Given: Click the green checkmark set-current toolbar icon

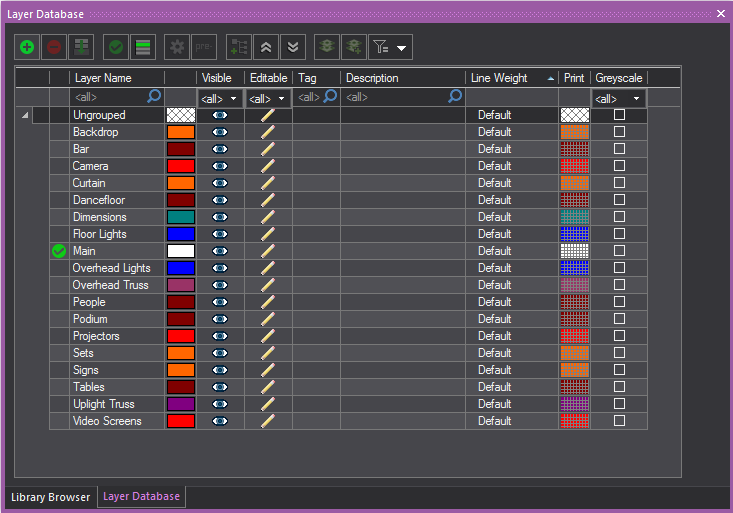Looking at the screenshot, I should pos(116,46).
